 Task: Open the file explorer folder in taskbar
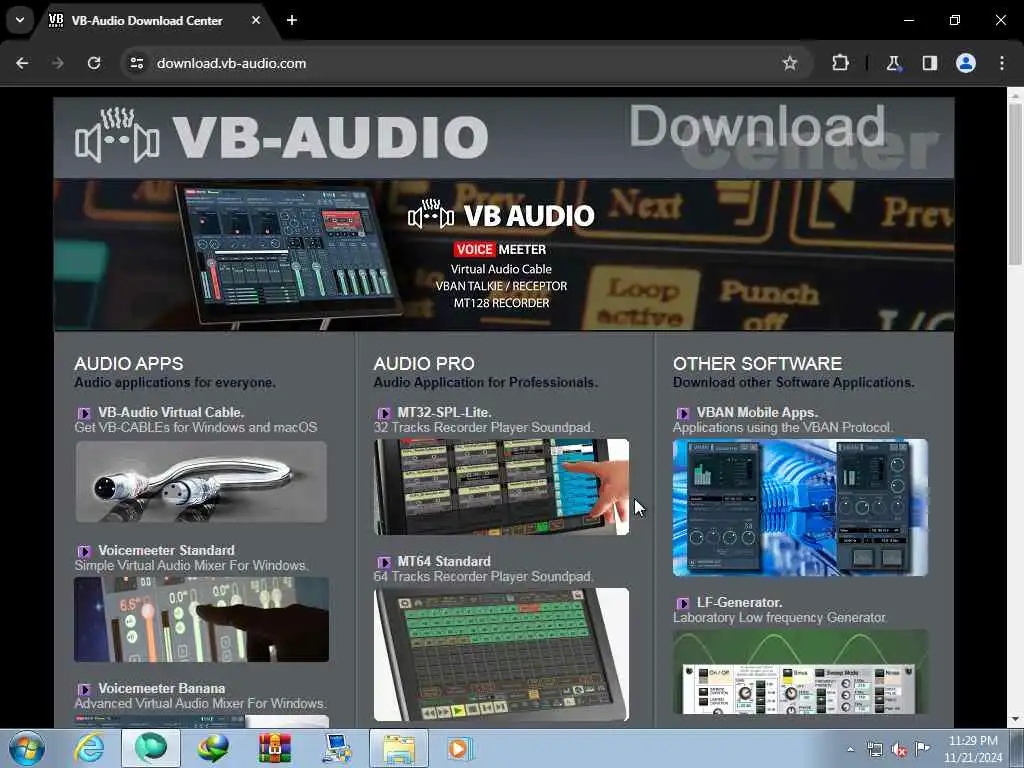click(398, 748)
